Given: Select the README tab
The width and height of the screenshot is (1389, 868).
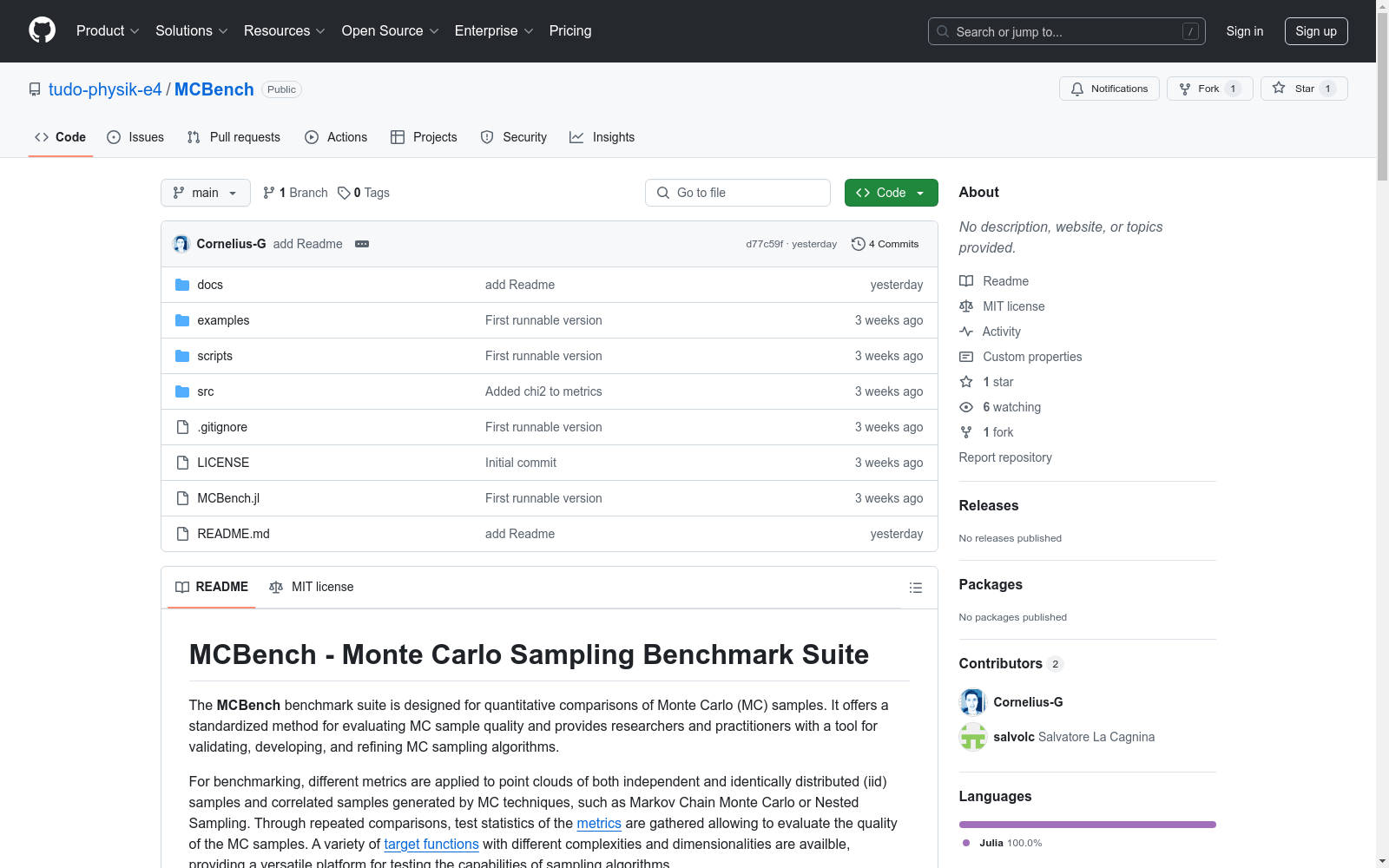Looking at the screenshot, I should (212, 587).
